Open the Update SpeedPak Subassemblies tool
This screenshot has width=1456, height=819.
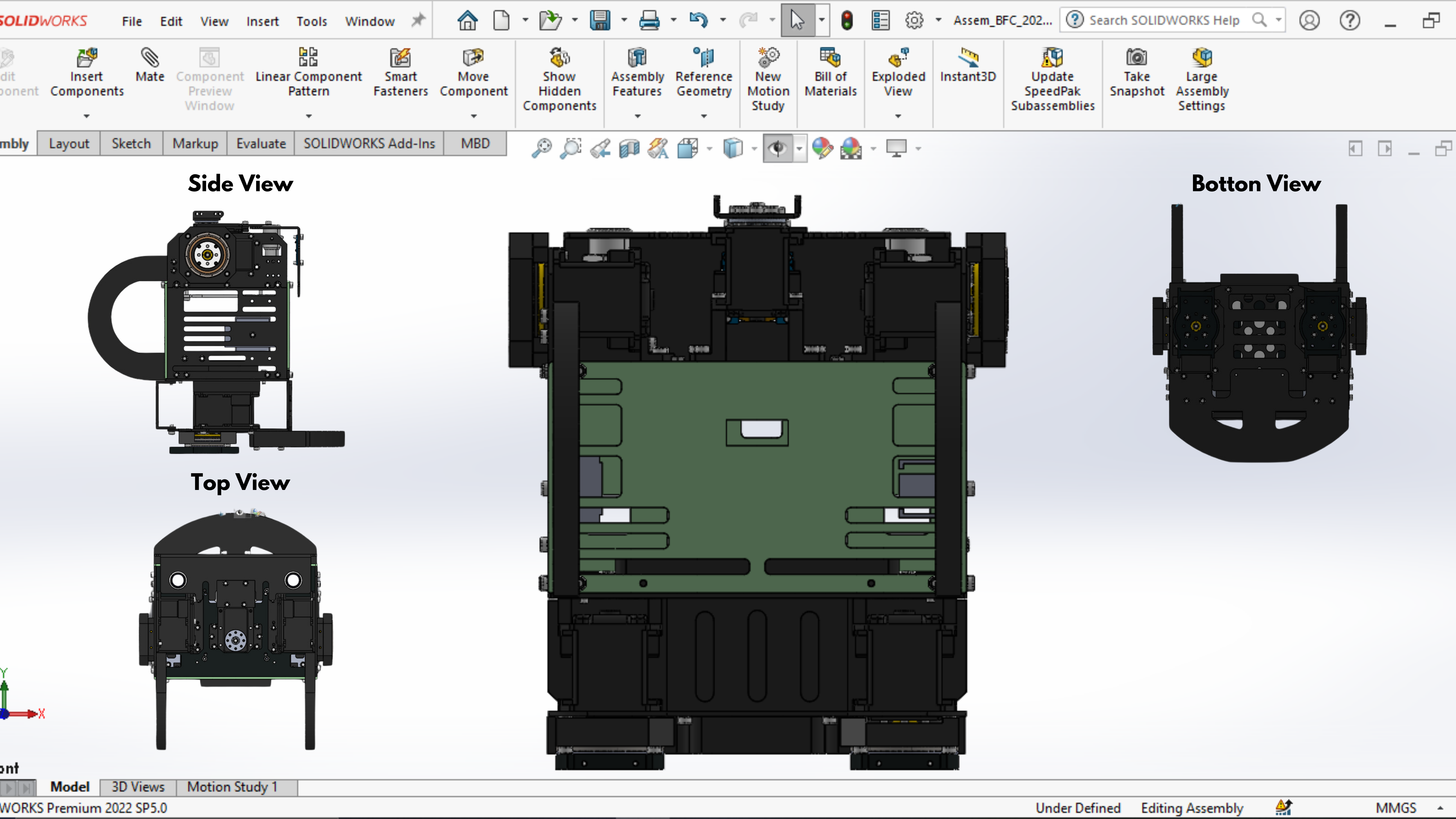(x=1052, y=80)
